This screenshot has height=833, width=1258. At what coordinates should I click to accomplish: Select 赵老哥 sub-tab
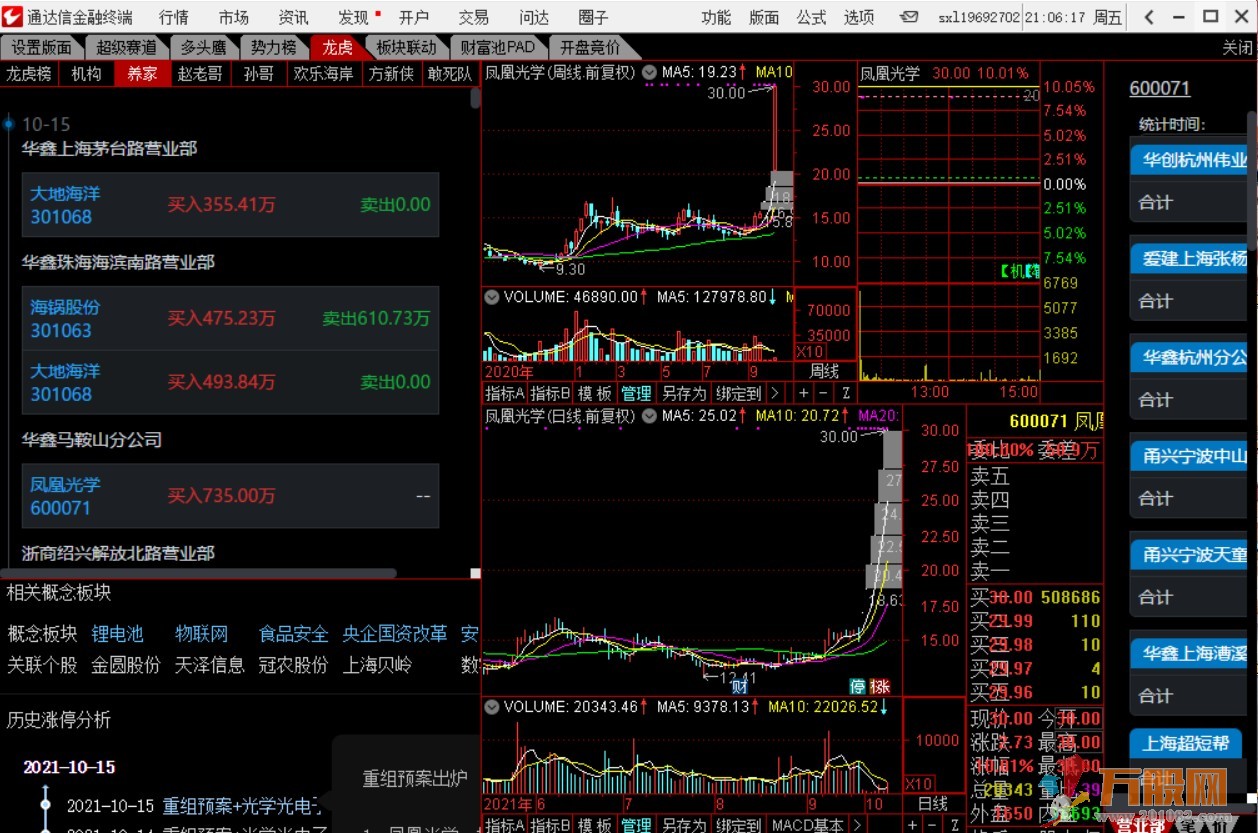tap(200, 73)
